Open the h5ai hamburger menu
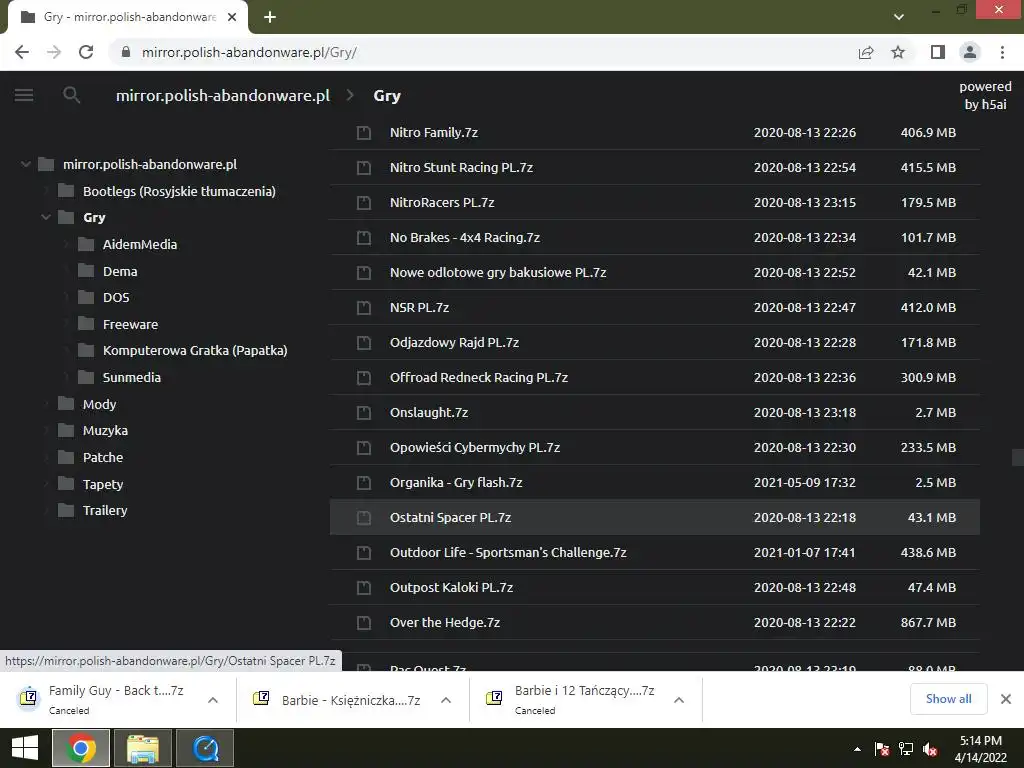This screenshot has width=1024, height=768. (x=24, y=95)
